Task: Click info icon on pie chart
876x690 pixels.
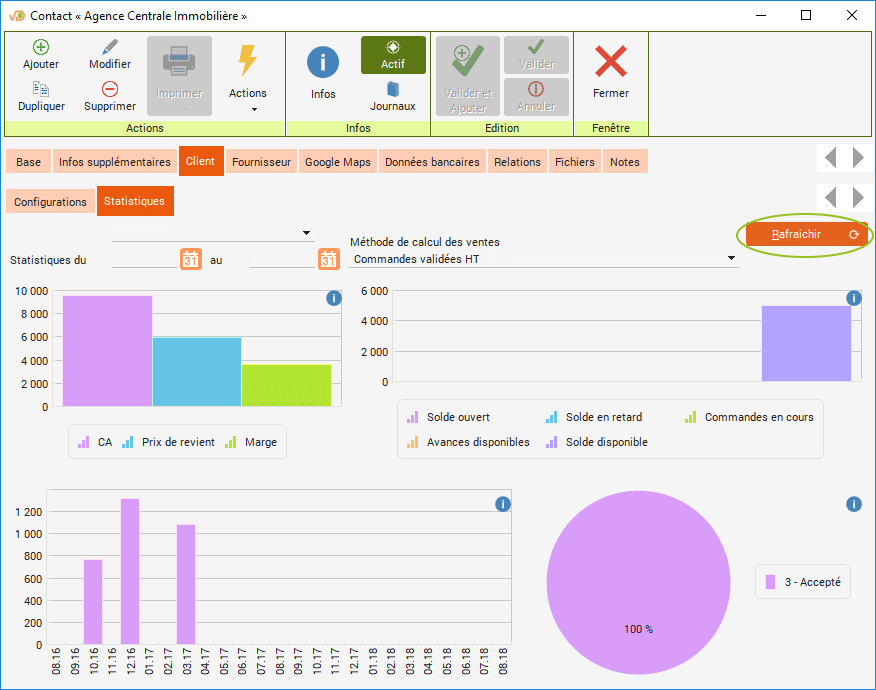Action: click(x=853, y=504)
